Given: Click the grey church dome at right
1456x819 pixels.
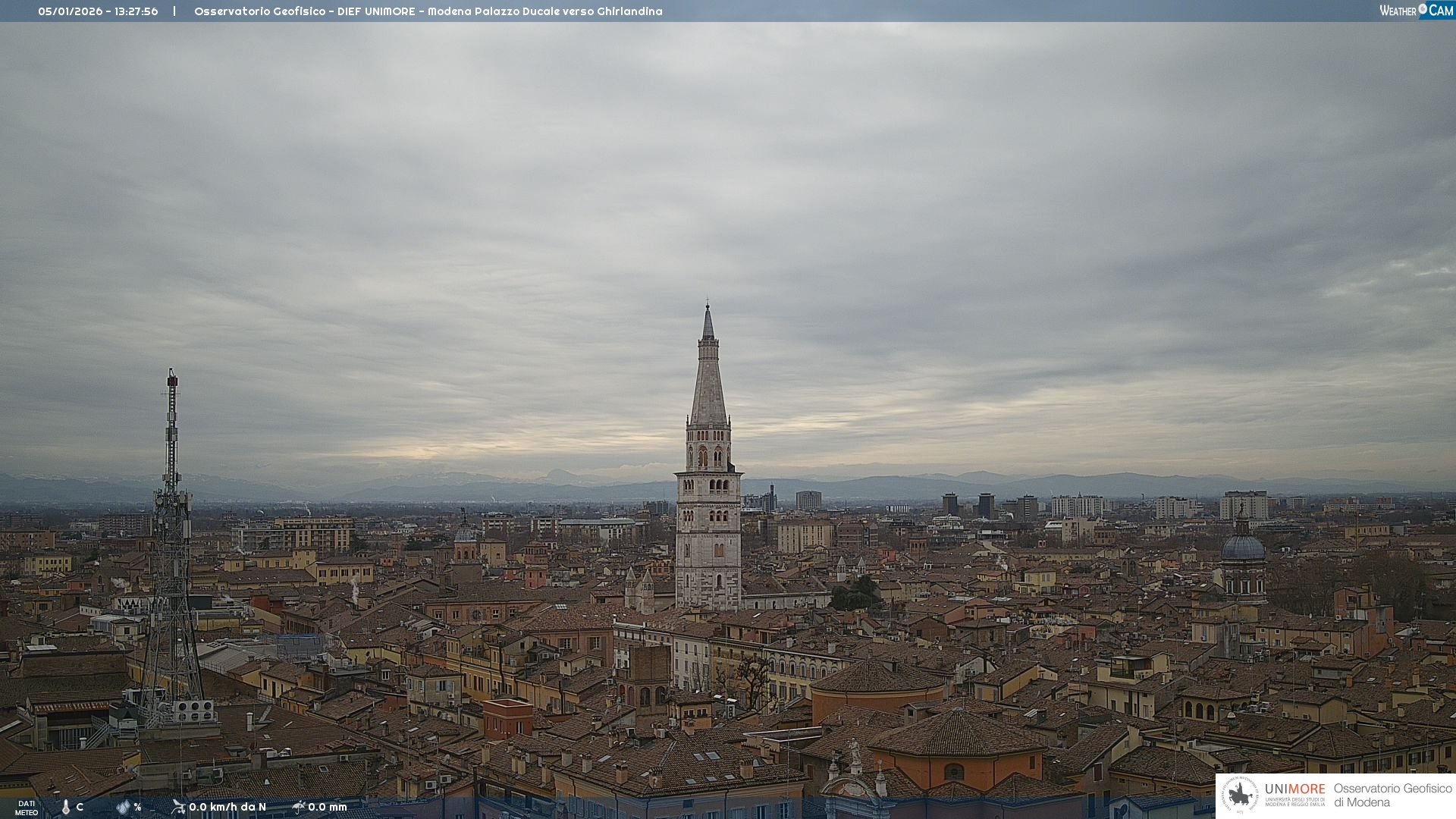Looking at the screenshot, I should click(1242, 548).
